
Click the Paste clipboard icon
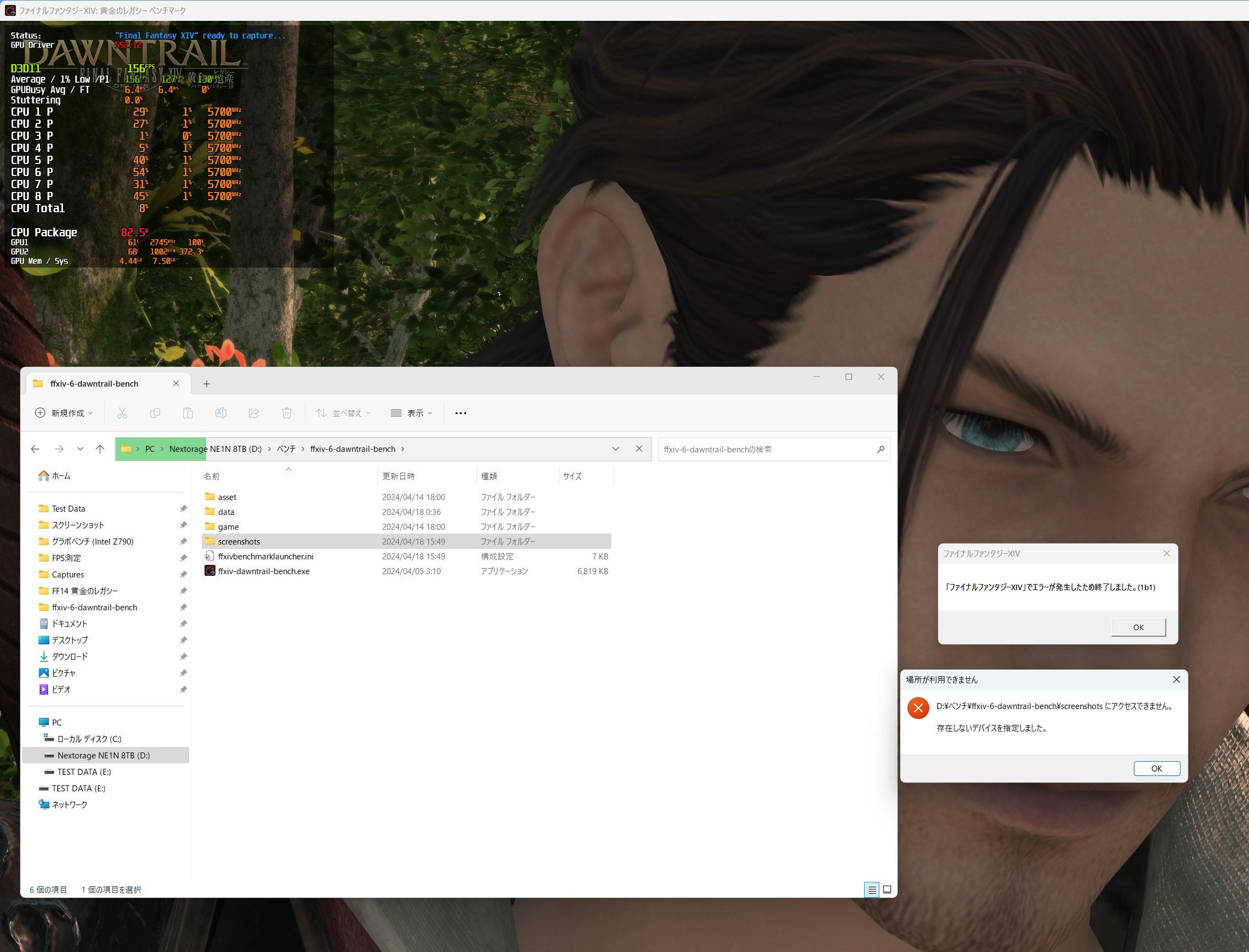188,413
